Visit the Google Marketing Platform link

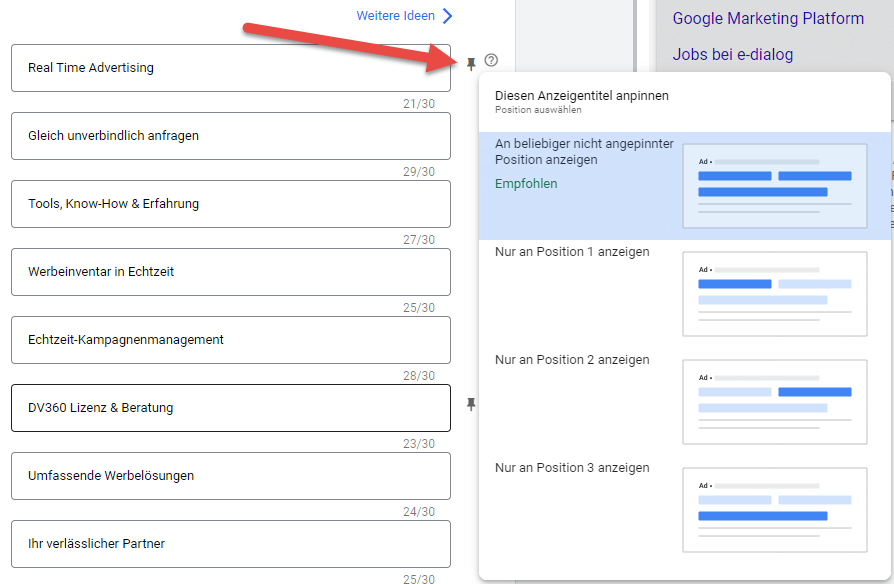pos(768,18)
